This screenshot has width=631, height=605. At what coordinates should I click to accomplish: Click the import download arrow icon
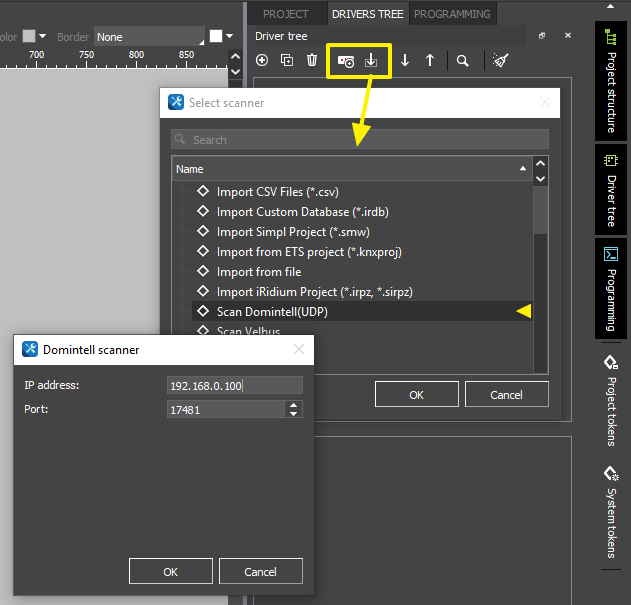point(371,60)
